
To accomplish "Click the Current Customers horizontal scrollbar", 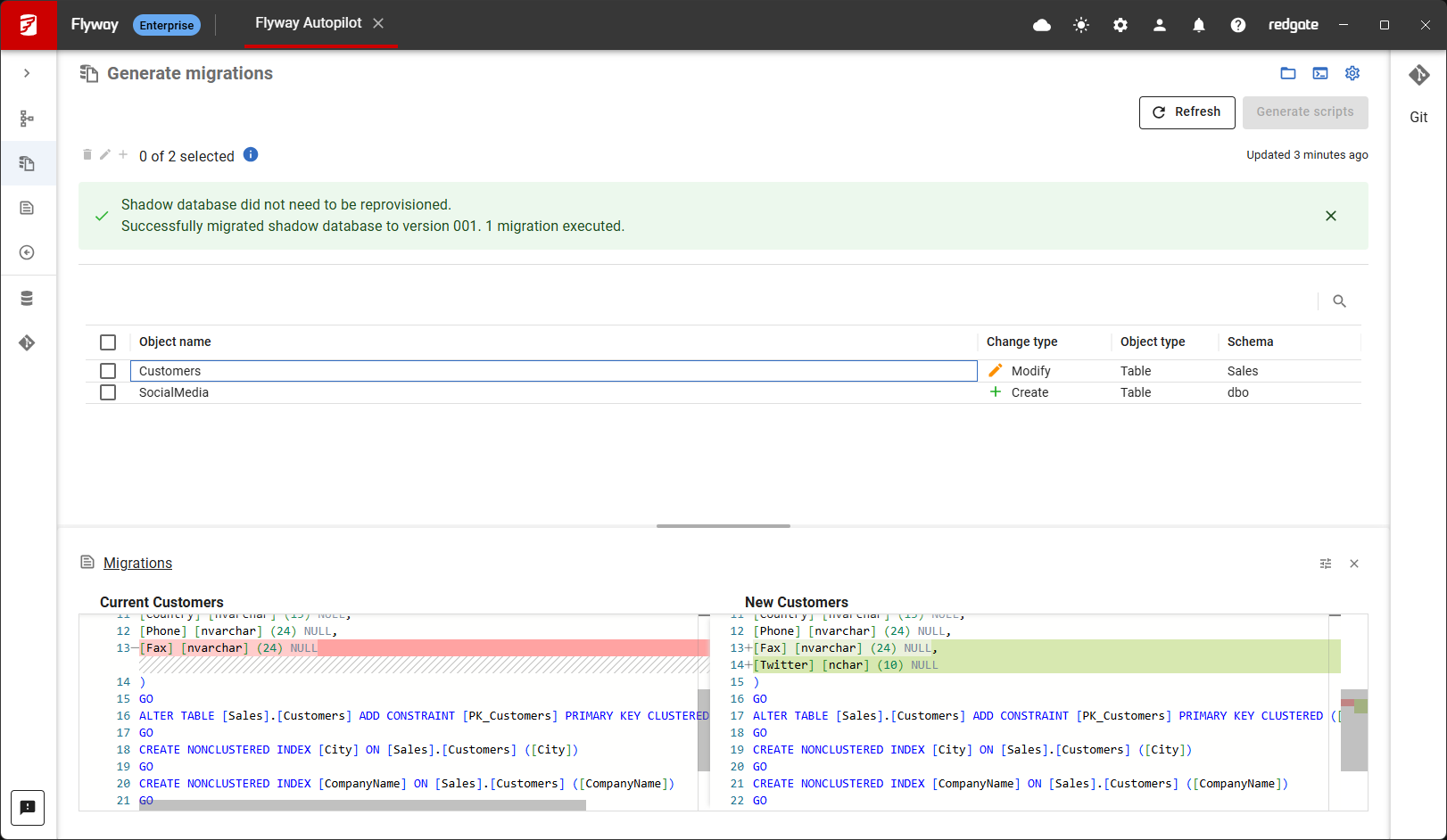I will coord(362,805).
